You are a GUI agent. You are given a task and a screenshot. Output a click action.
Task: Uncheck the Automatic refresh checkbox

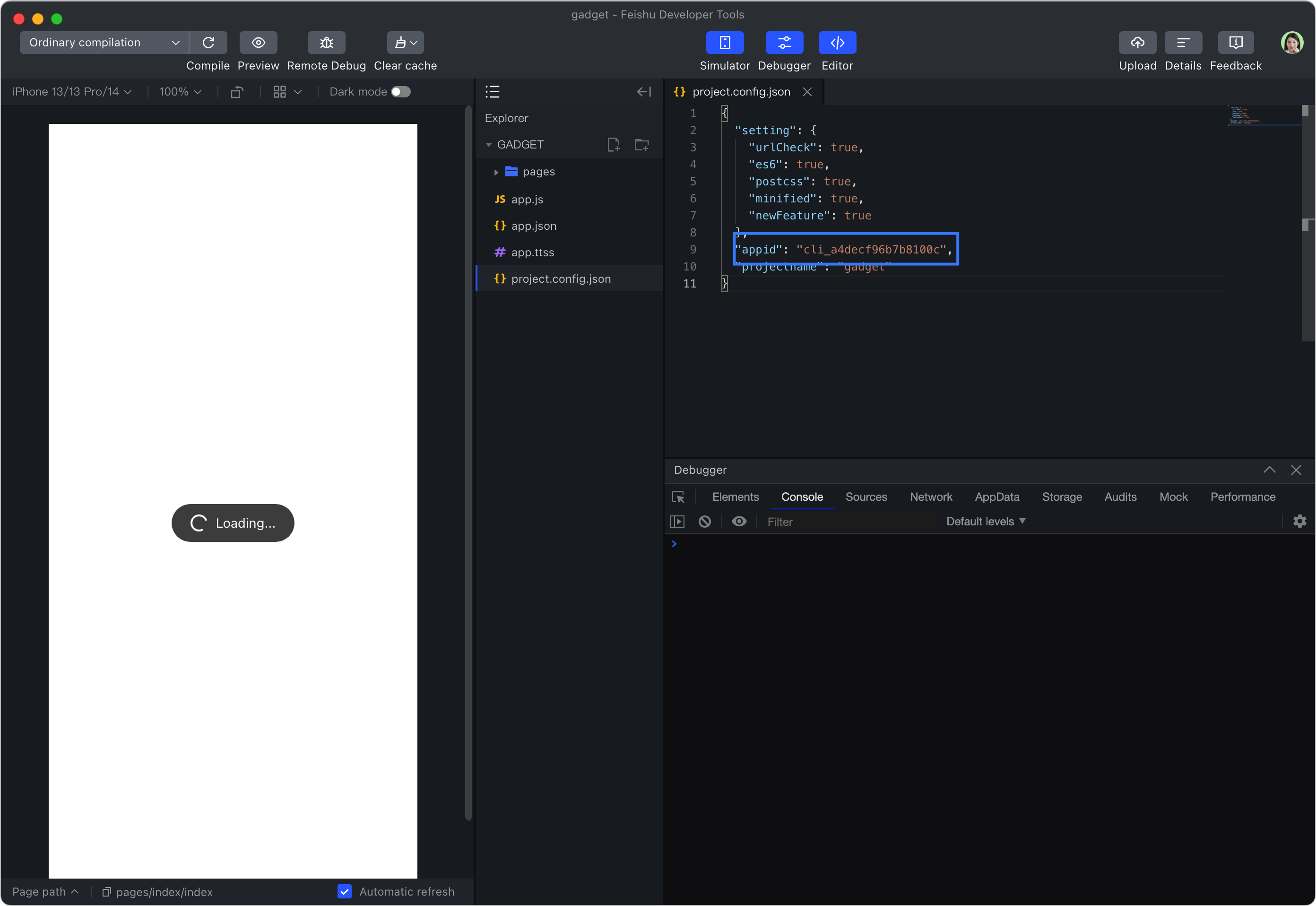[x=345, y=891]
